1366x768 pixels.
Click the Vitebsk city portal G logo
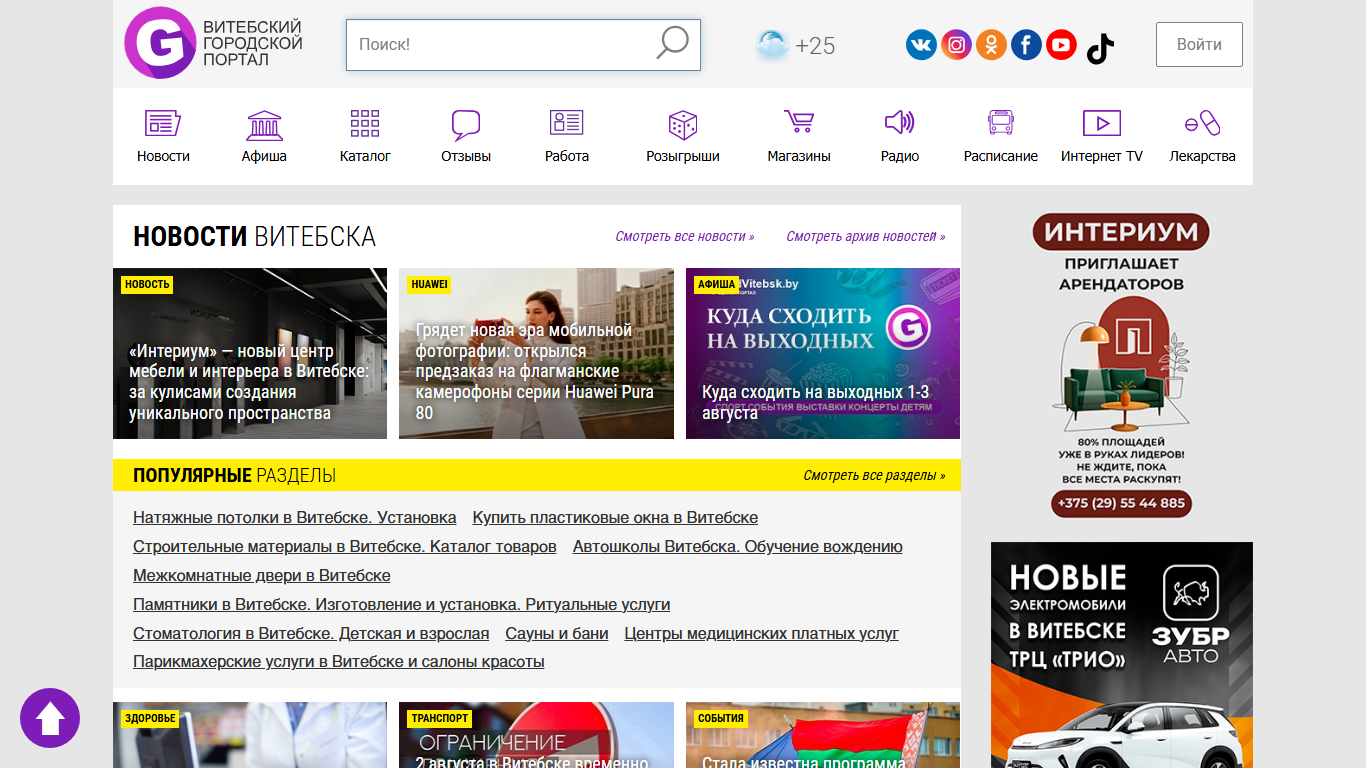coord(160,43)
